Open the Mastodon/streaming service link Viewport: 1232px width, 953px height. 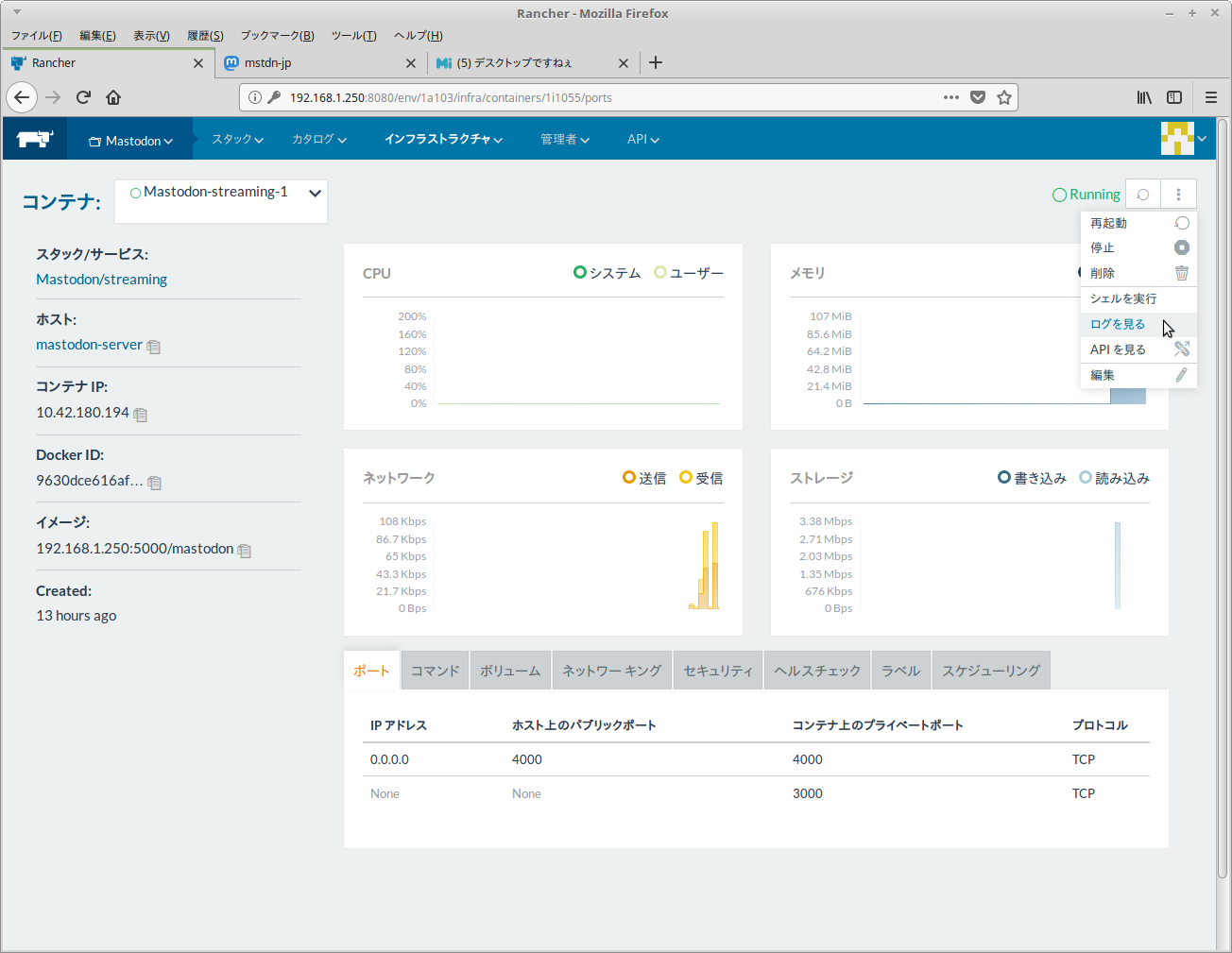coord(101,280)
